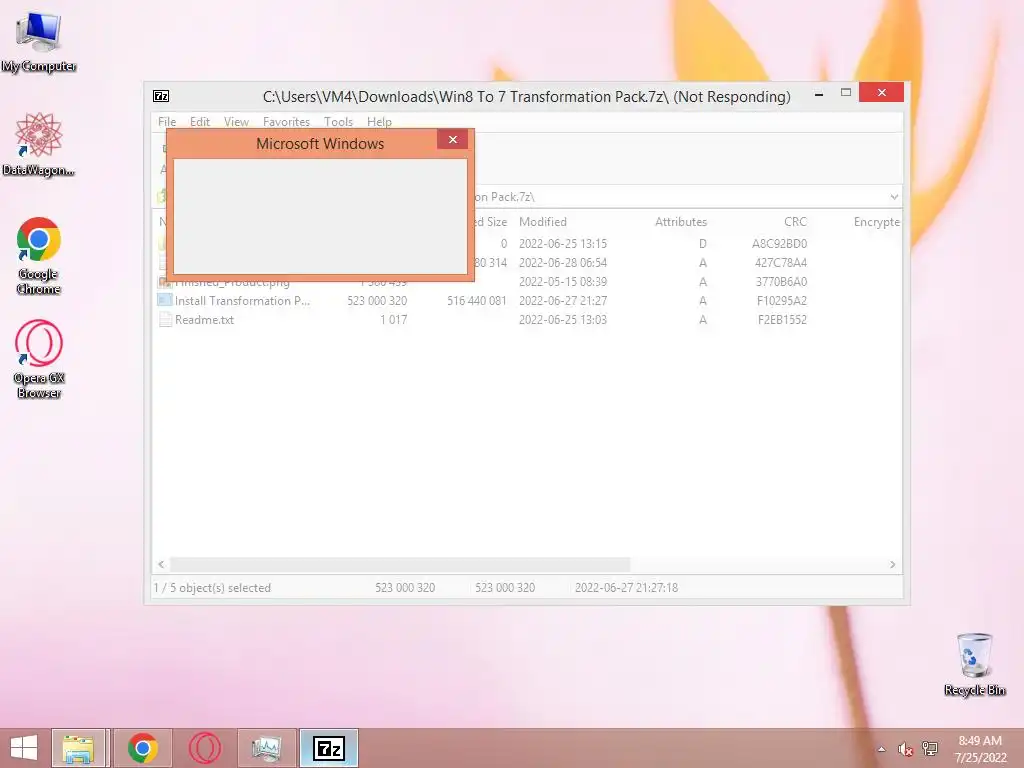This screenshot has width=1024, height=768.
Task: Click the Windows Start button
Action: pos(24,748)
